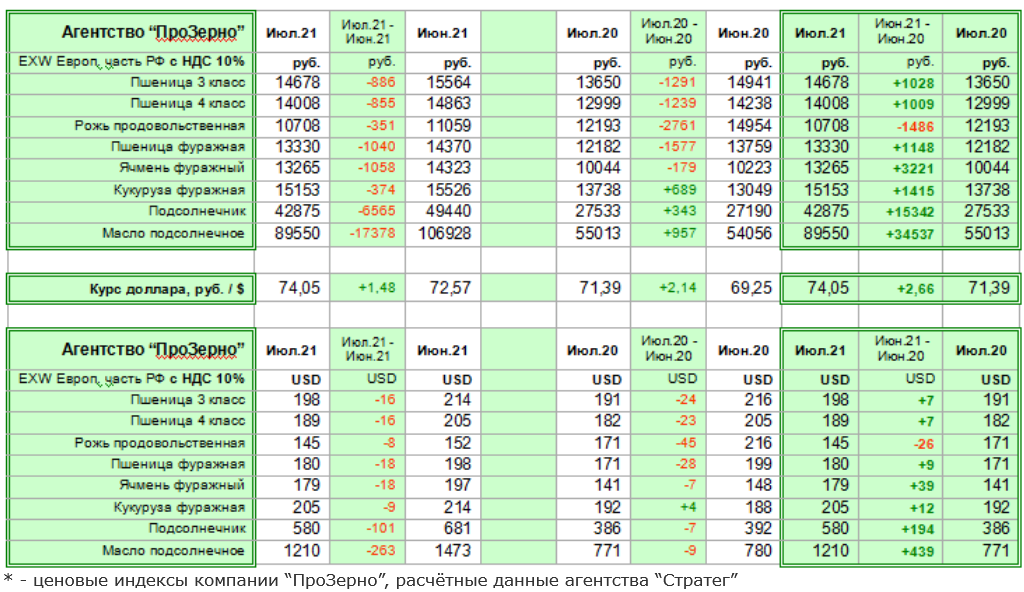The height and width of the screenshot is (592, 1024).
Task: Select the 49440 sunflower price cell
Action: [449, 211]
